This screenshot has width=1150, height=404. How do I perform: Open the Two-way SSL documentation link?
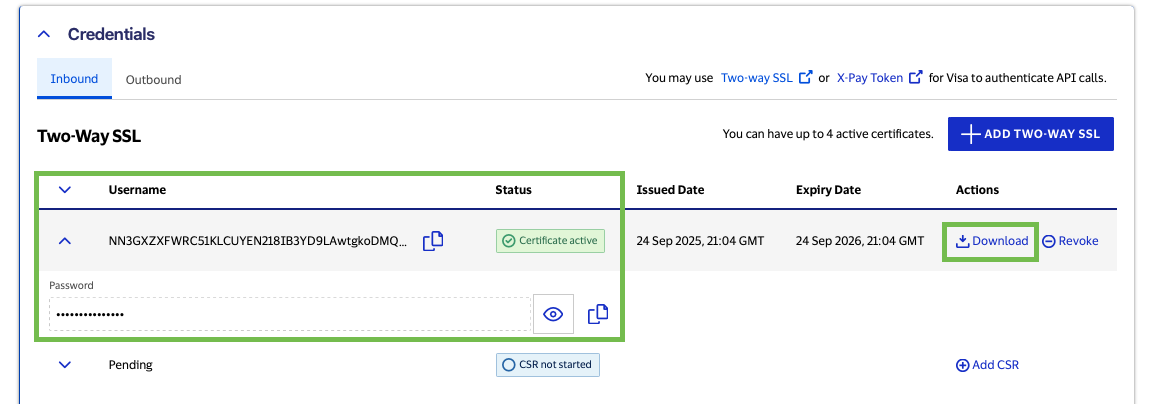pyautogui.click(x=756, y=78)
